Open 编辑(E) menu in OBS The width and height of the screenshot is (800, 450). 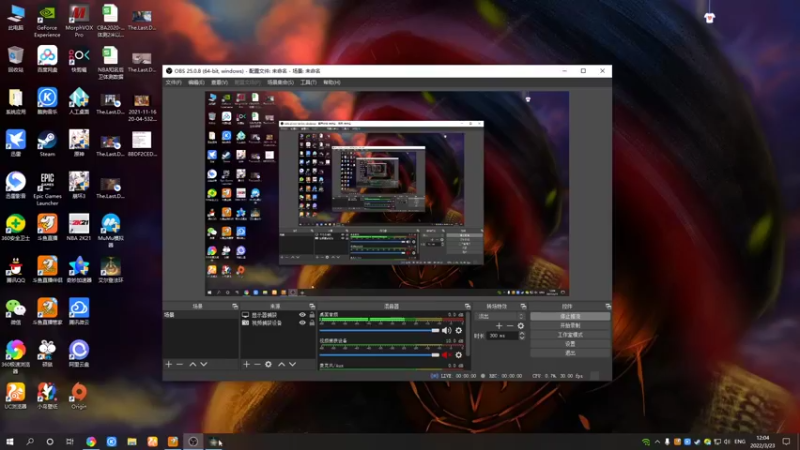[x=196, y=83]
